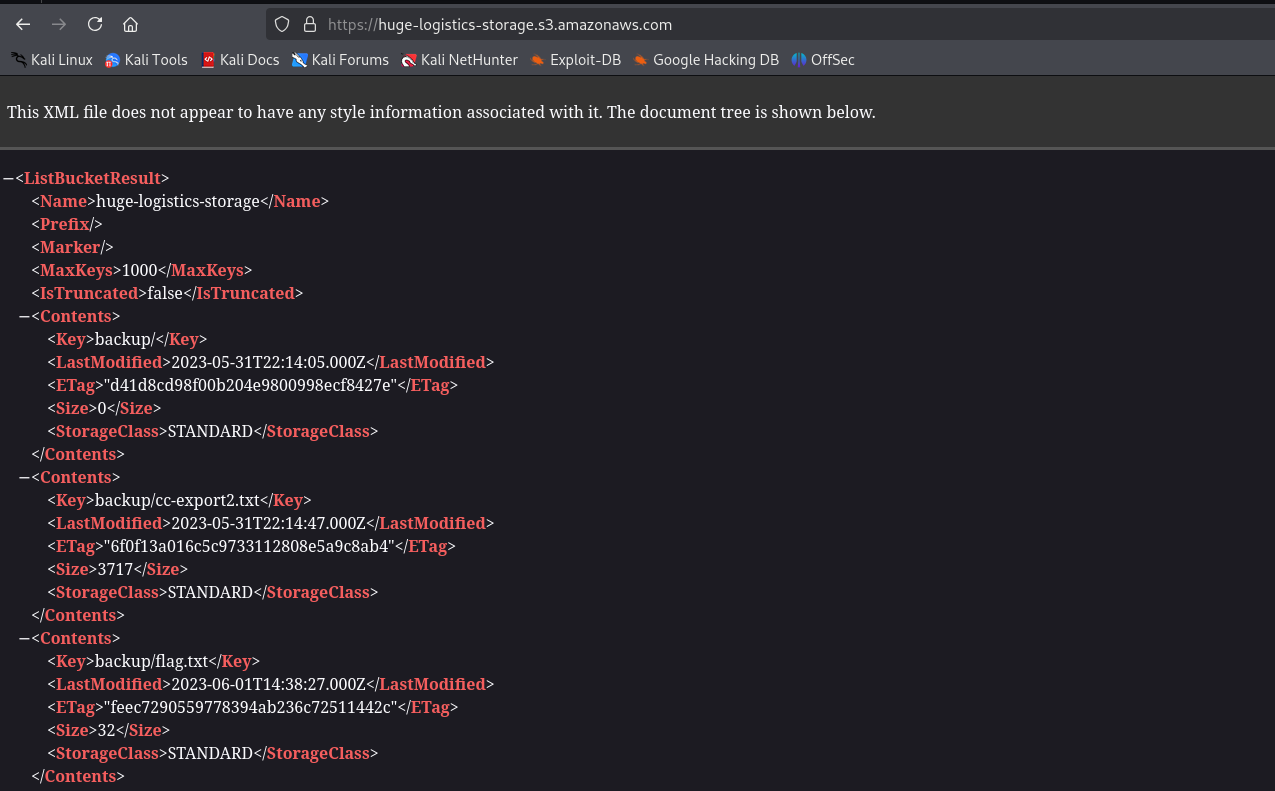Show site security info via padlock icon
The height and width of the screenshot is (791, 1275).
pyautogui.click(x=309, y=24)
